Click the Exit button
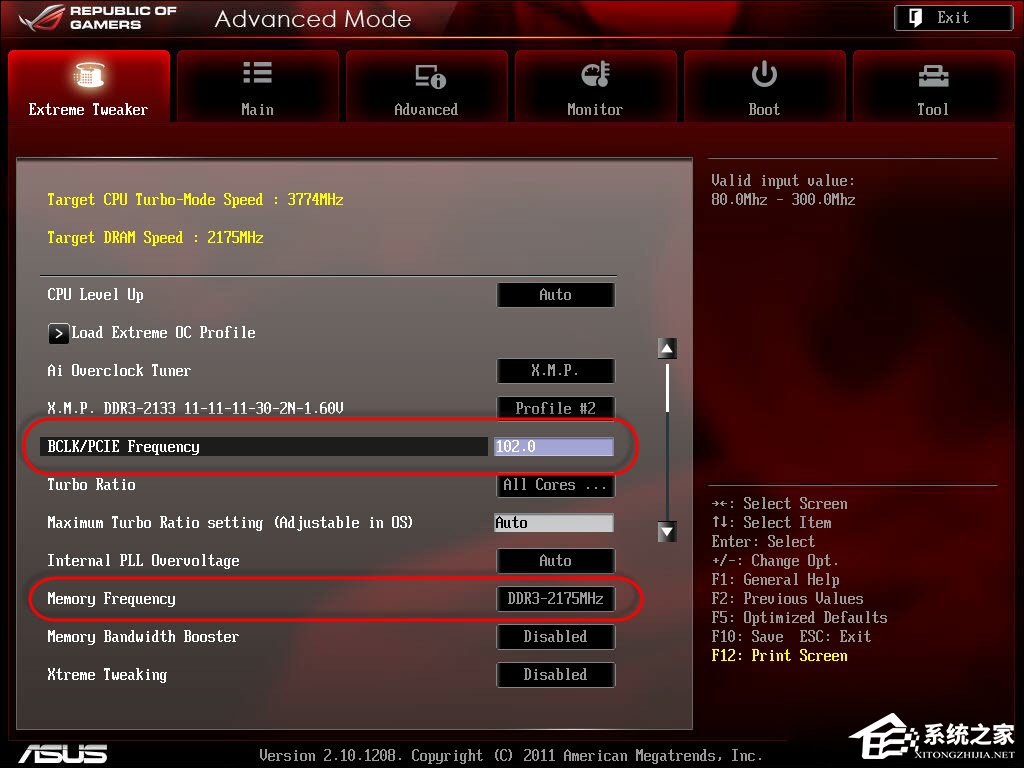Image resolution: width=1024 pixels, height=768 pixels. click(953, 18)
